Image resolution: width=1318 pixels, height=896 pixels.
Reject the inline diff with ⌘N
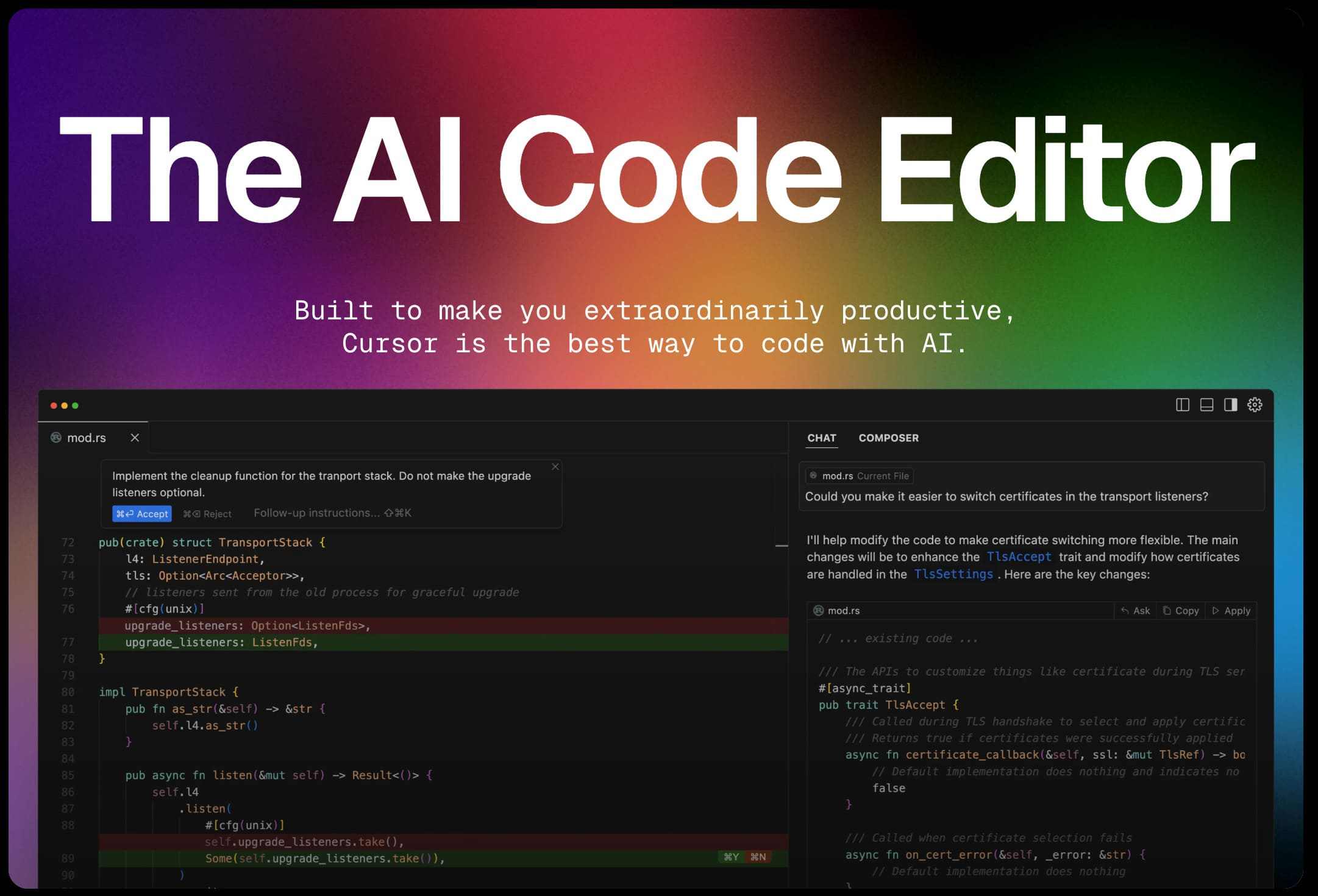coord(758,858)
